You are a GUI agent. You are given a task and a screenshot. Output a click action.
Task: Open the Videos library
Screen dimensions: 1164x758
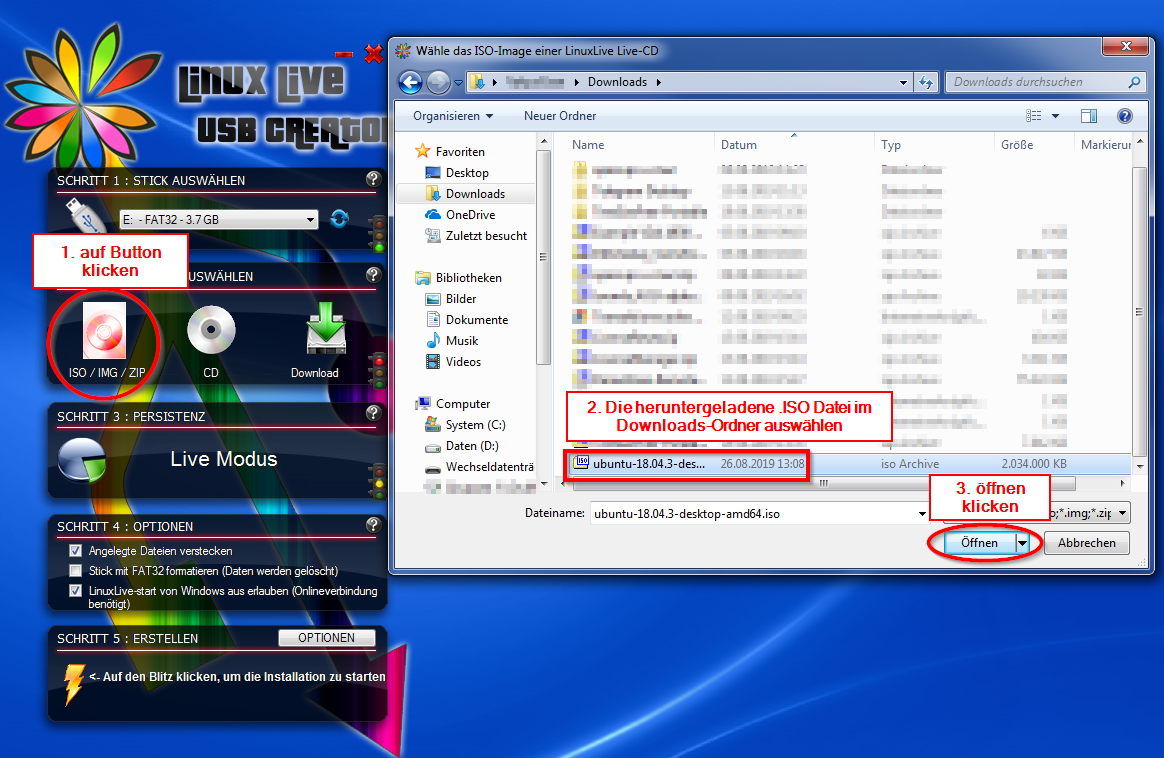pos(463,362)
